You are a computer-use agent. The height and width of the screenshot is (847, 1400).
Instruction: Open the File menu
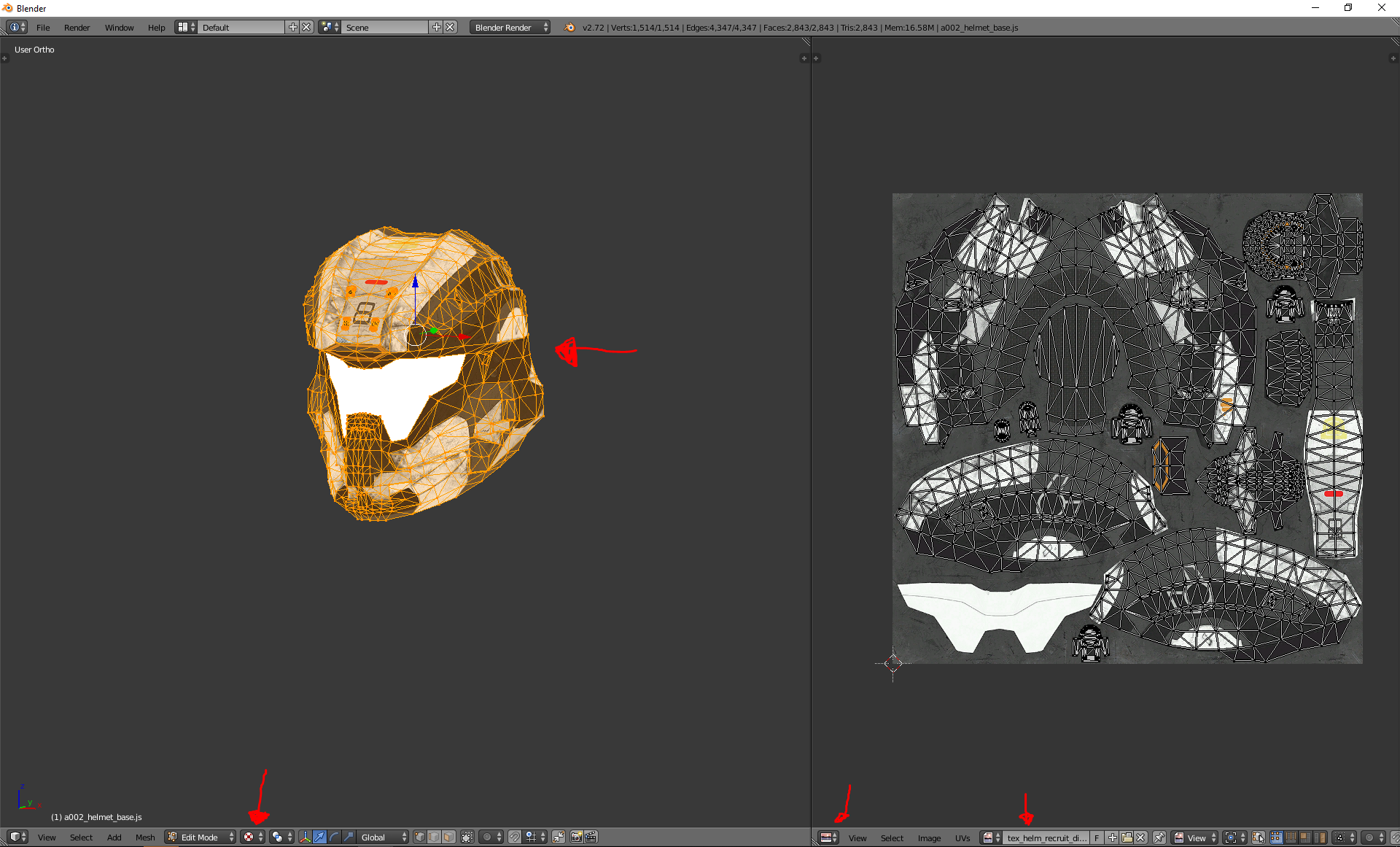[43, 27]
